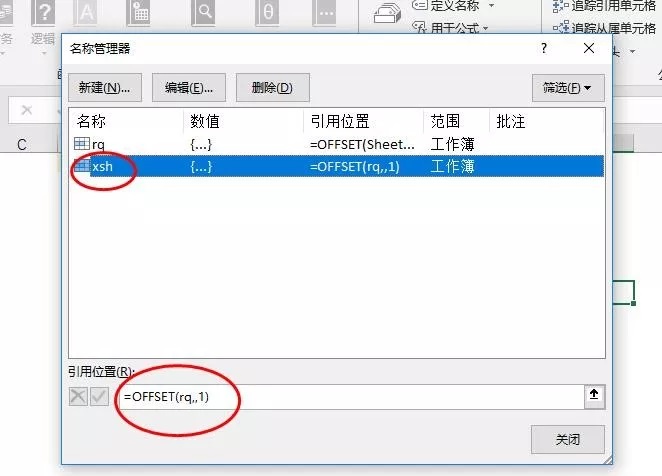
Task: Click the 关闭 button
Action: coord(567,439)
